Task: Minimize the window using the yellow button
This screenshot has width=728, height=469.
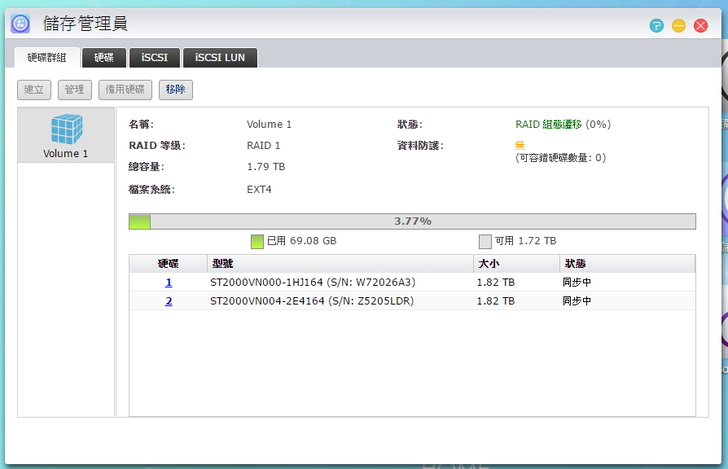Action: 678,26
